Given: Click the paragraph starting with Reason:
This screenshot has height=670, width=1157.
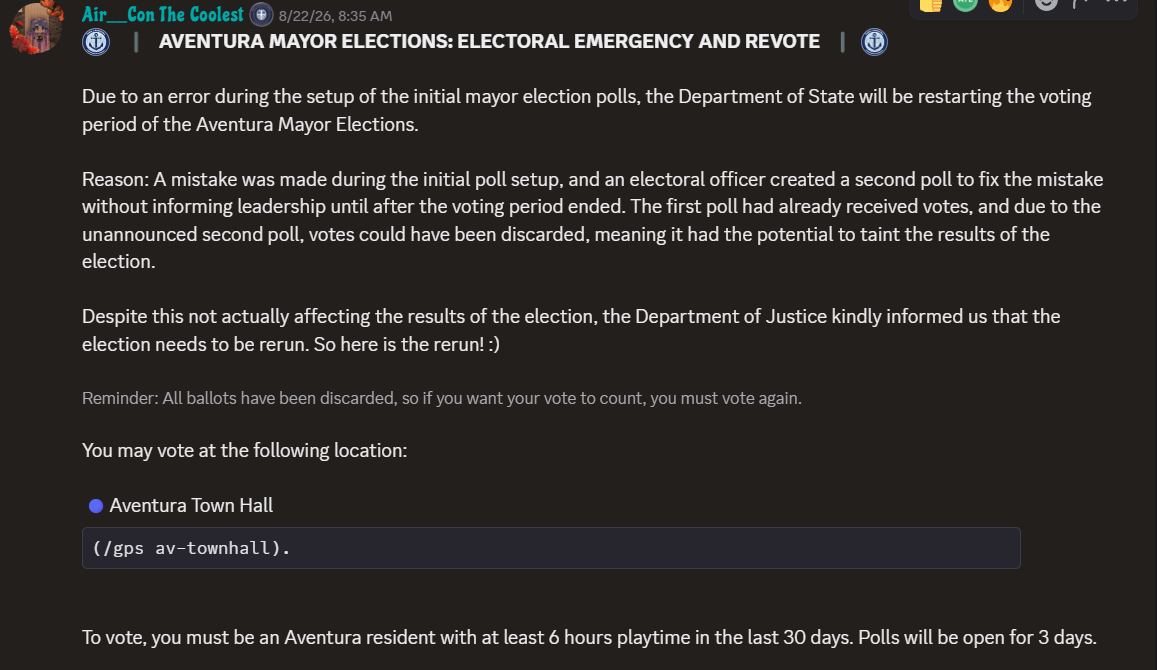Looking at the screenshot, I should [x=593, y=221].
